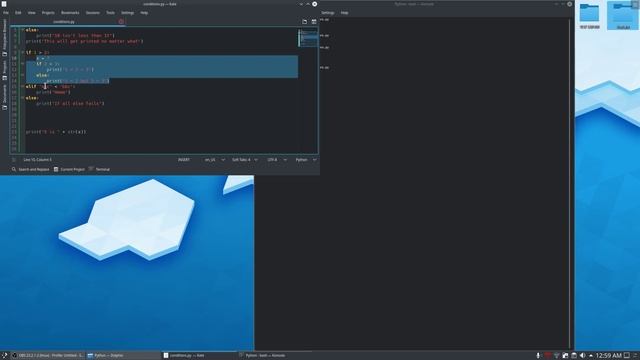Open the KDE application launcher
Image resolution: width=640 pixels, height=360 pixels.
pos(4,356)
